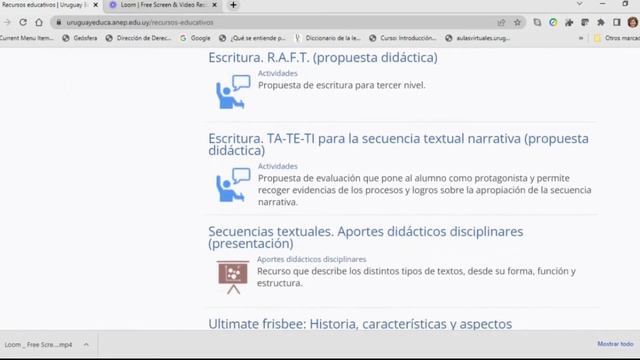Open the Extensions puzzle icon menu
640x360 pixels.
click(601, 22)
